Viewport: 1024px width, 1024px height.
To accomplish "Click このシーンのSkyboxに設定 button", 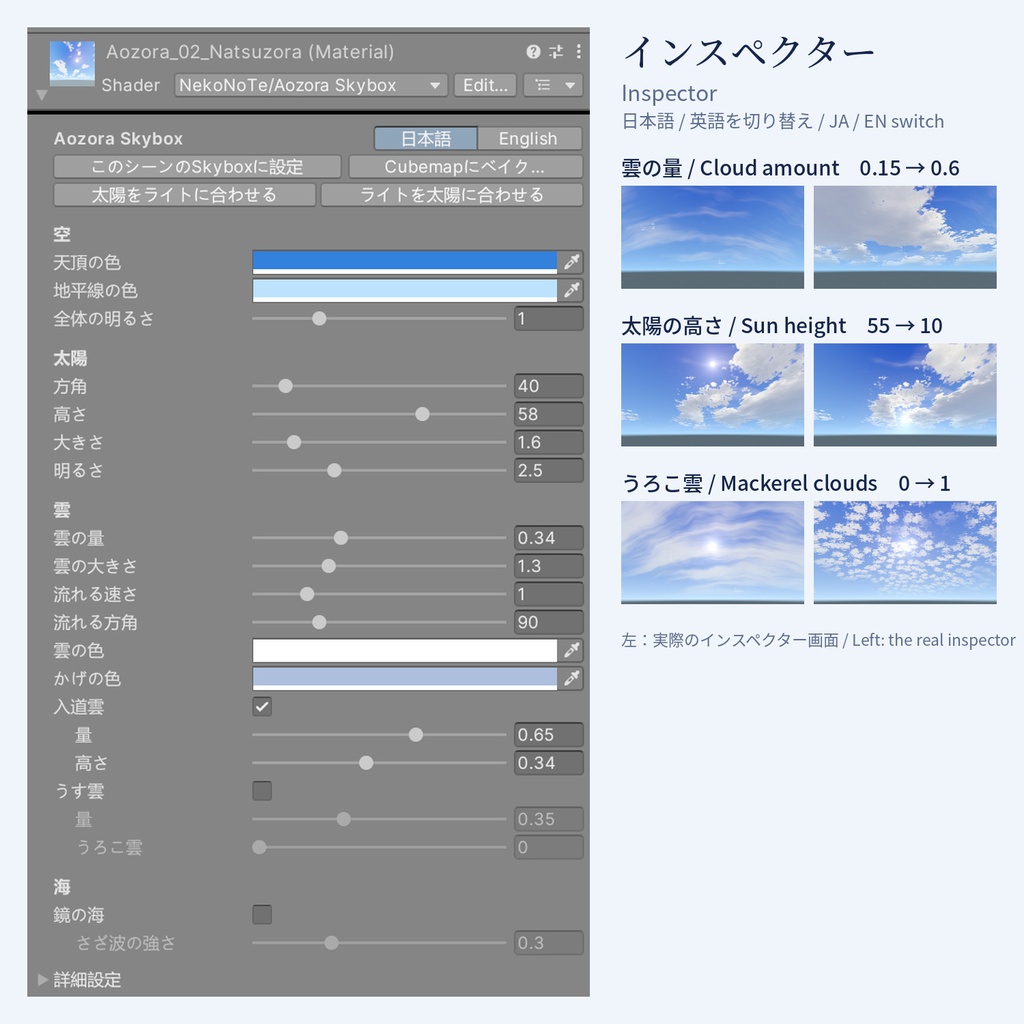I will click(197, 167).
